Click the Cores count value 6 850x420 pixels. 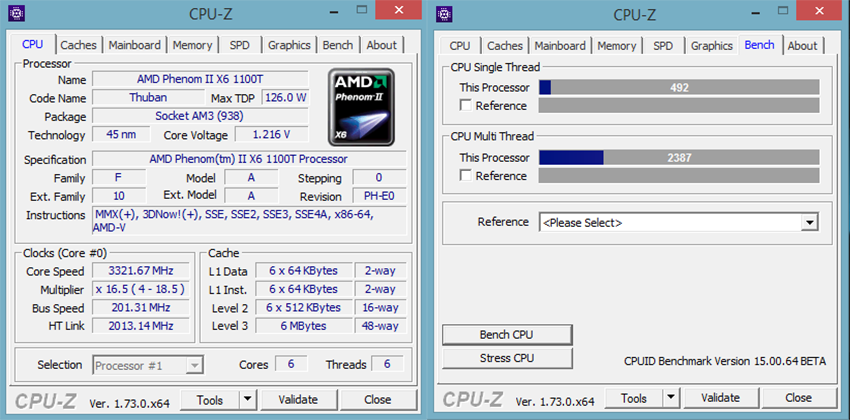click(291, 364)
